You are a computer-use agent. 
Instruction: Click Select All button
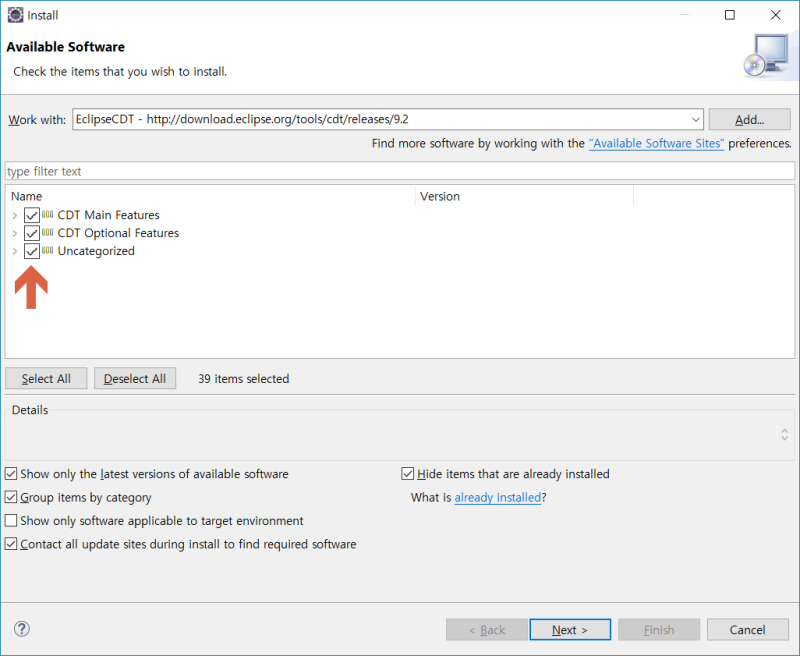coord(46,379)
